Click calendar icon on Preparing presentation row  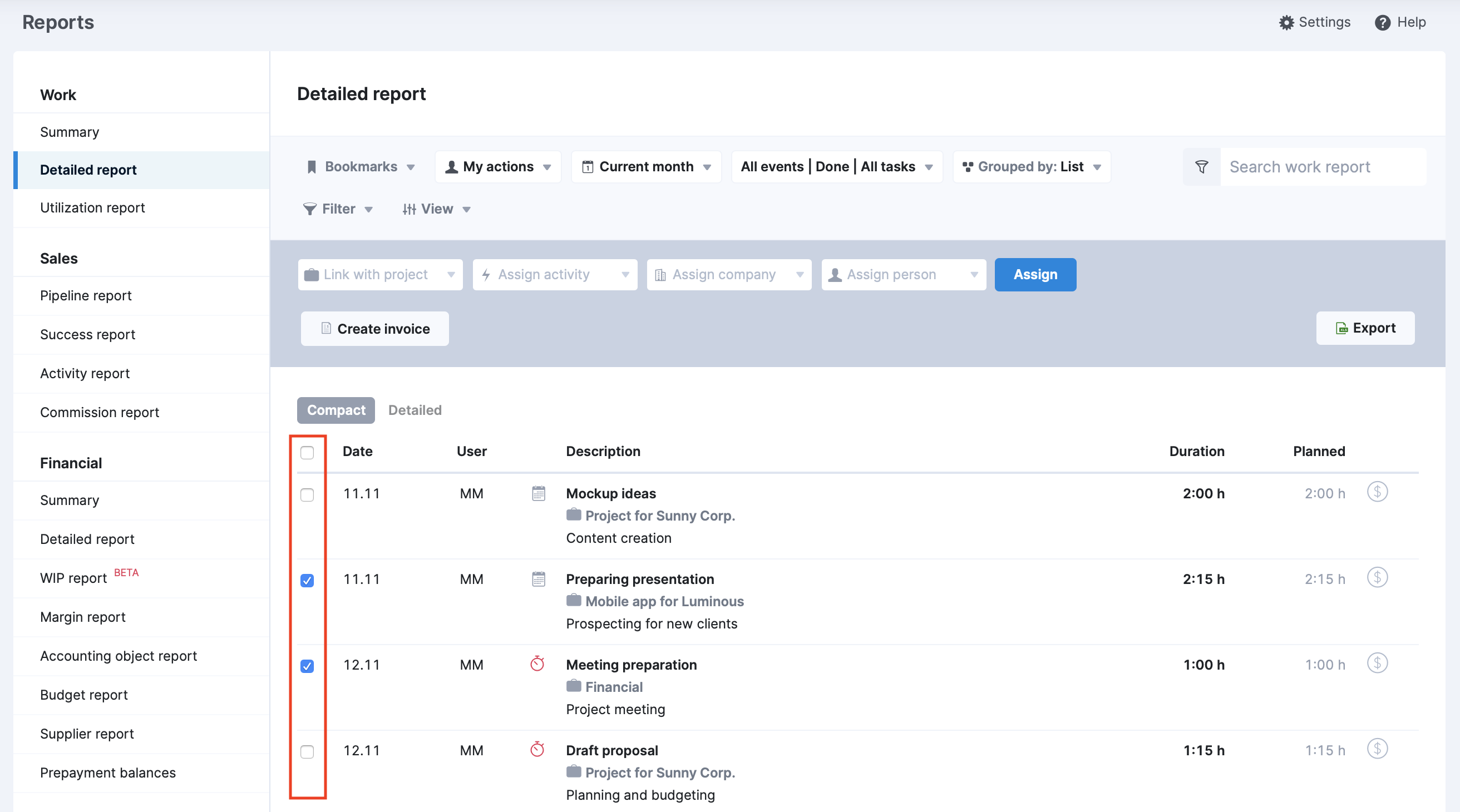pos(539,578)
